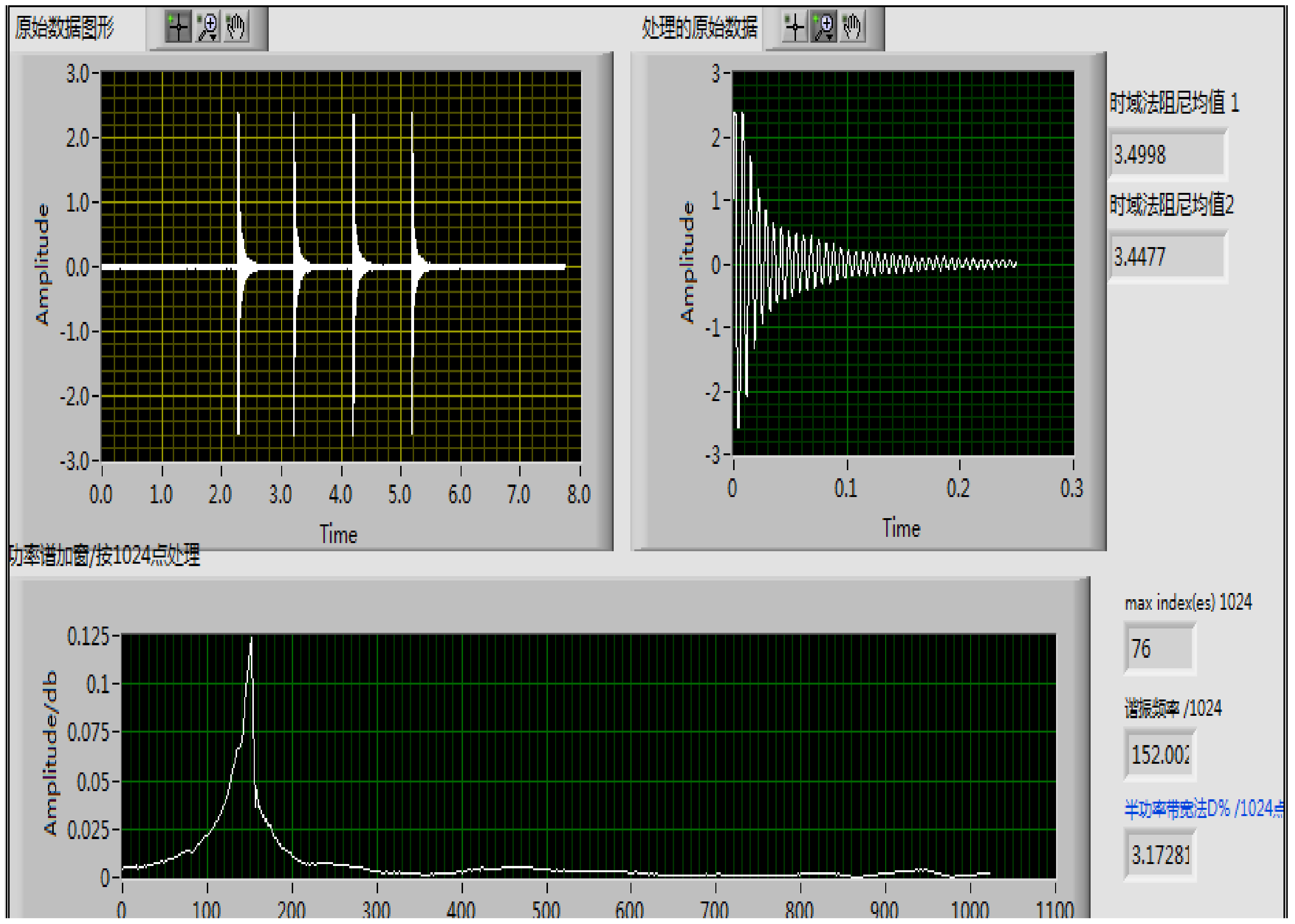Click the 功率谱加窗/按1024点处理 label
Screen dimensions: 1295x924
pos(105,555)
